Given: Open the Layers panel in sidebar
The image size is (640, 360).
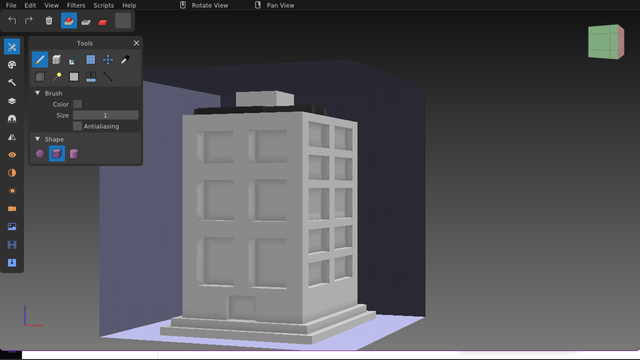Looking at the screenshot, I should point(12,100).
